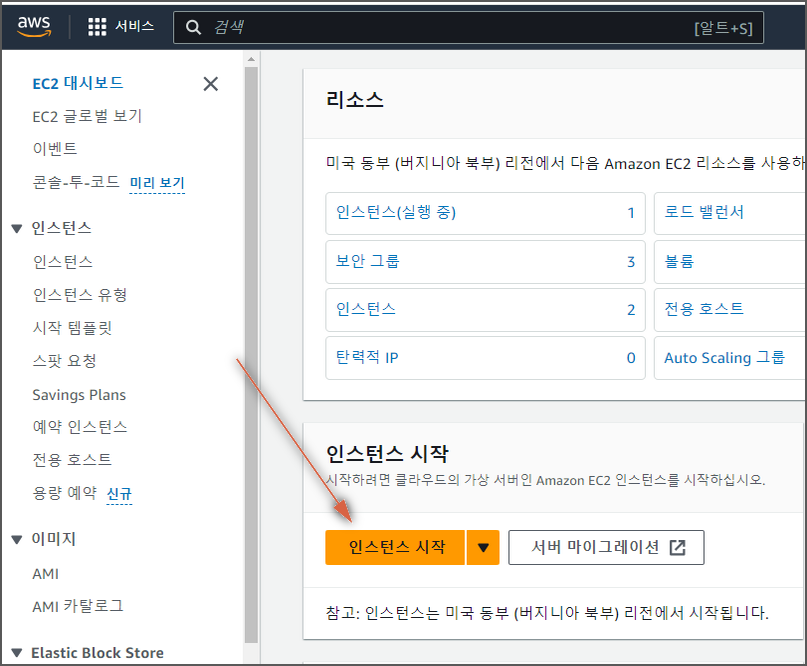Open 전용 호스트 resource link in 리소스 panel
807x666 pixels.
[x=704, y=309]
